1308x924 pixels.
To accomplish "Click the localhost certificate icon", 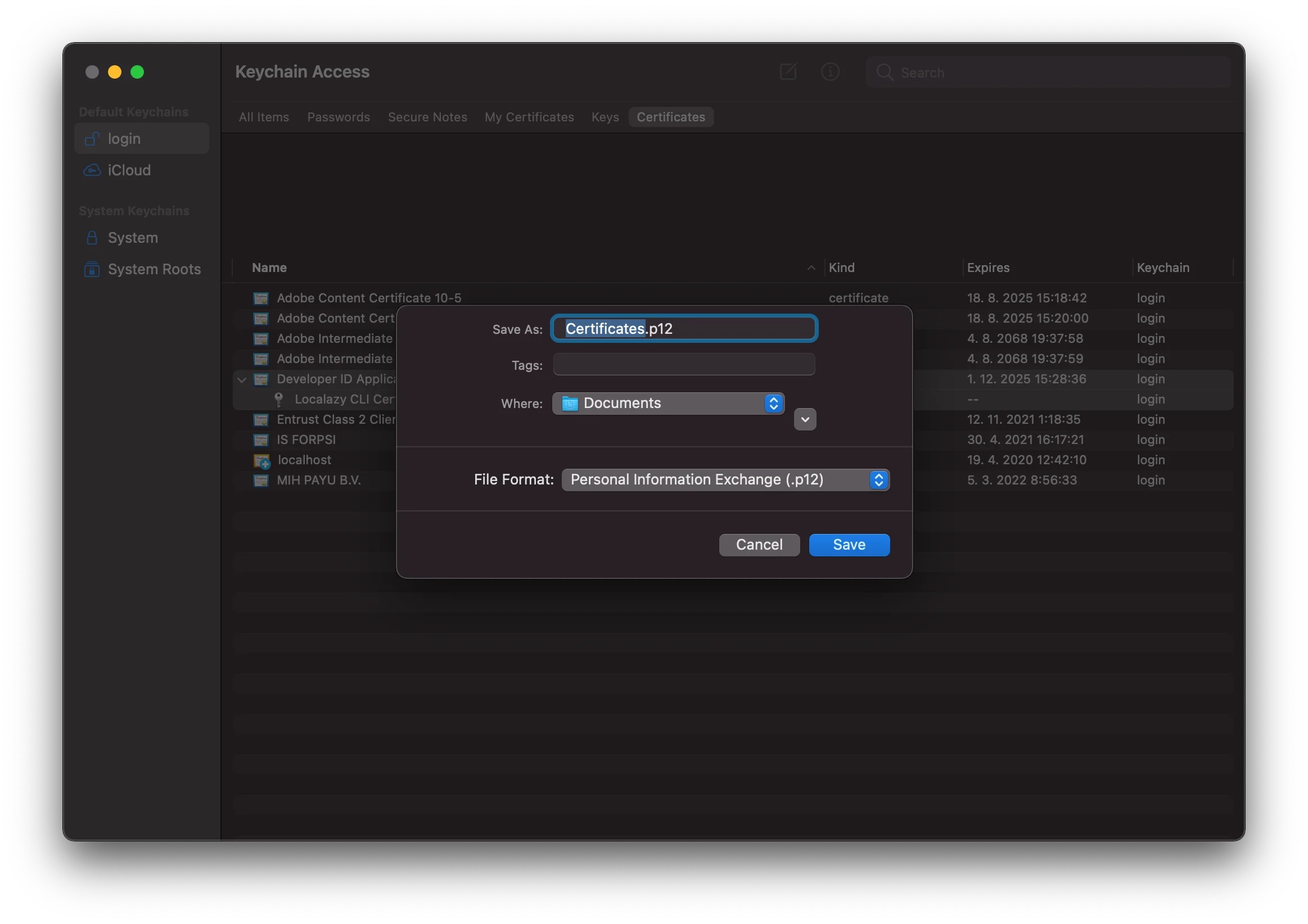I will tap(261, 460).
